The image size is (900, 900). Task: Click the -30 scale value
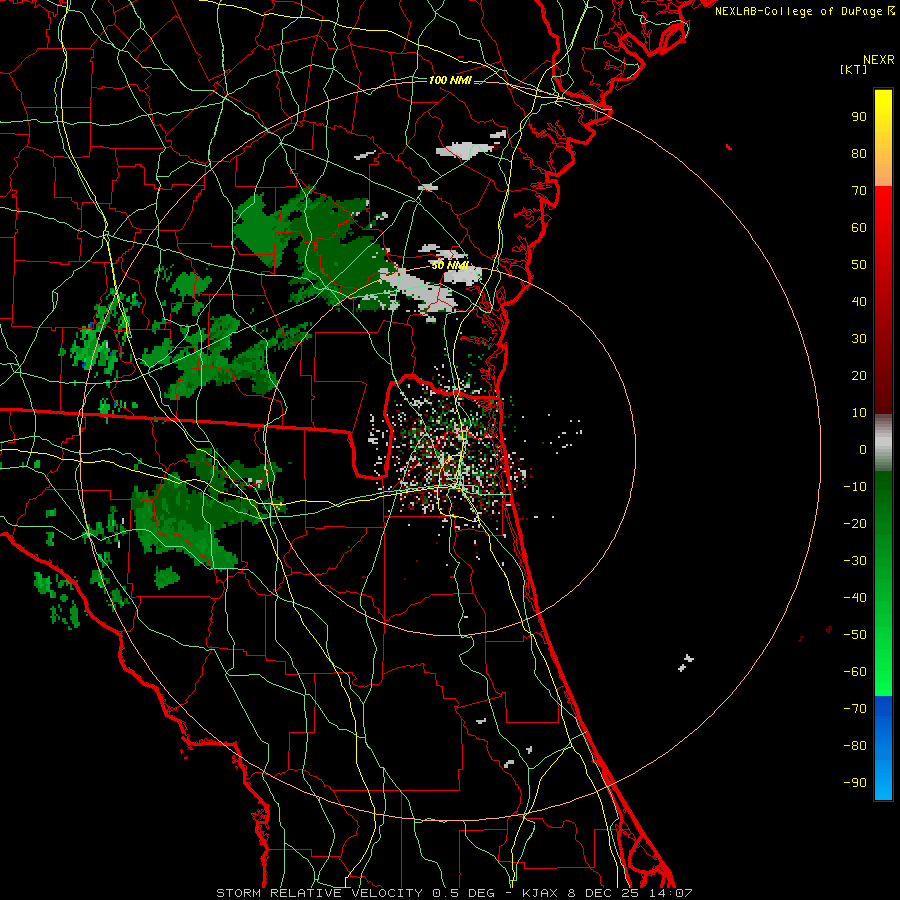855,561
